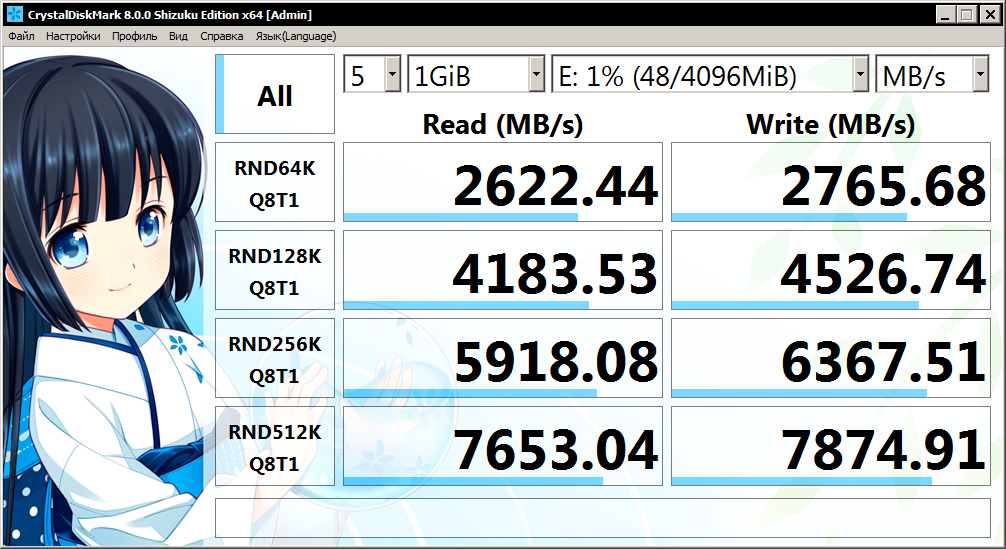Viewport: 1006px width, 549px height.
Task: Open the Справка menu
Action: [221, 36]
